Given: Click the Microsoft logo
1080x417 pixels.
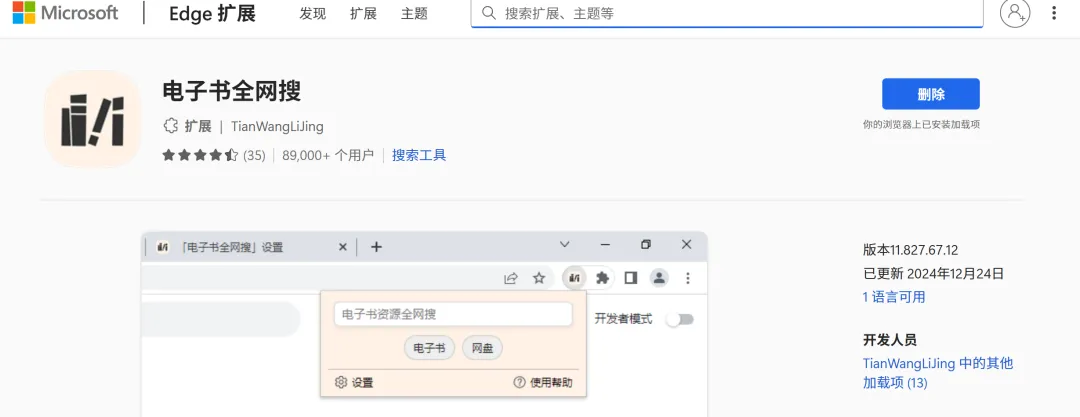Looking at the screenshot, I should (65, 12).
